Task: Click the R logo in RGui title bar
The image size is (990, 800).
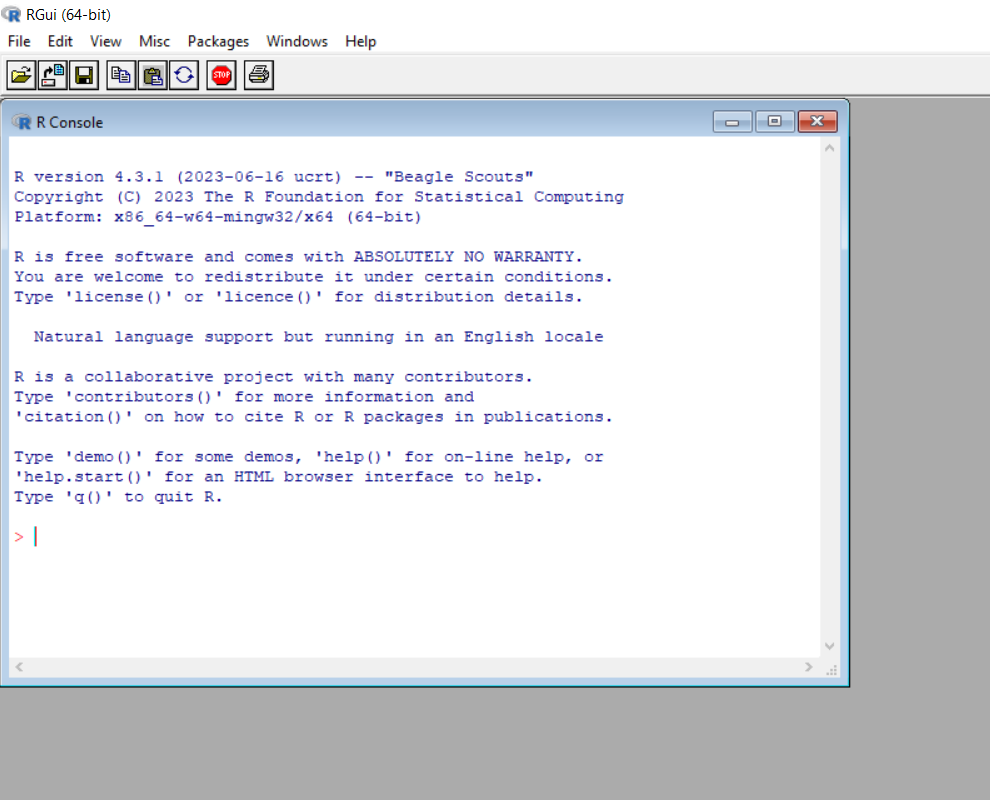Action: pyautogui.click(x=11, y=14)
